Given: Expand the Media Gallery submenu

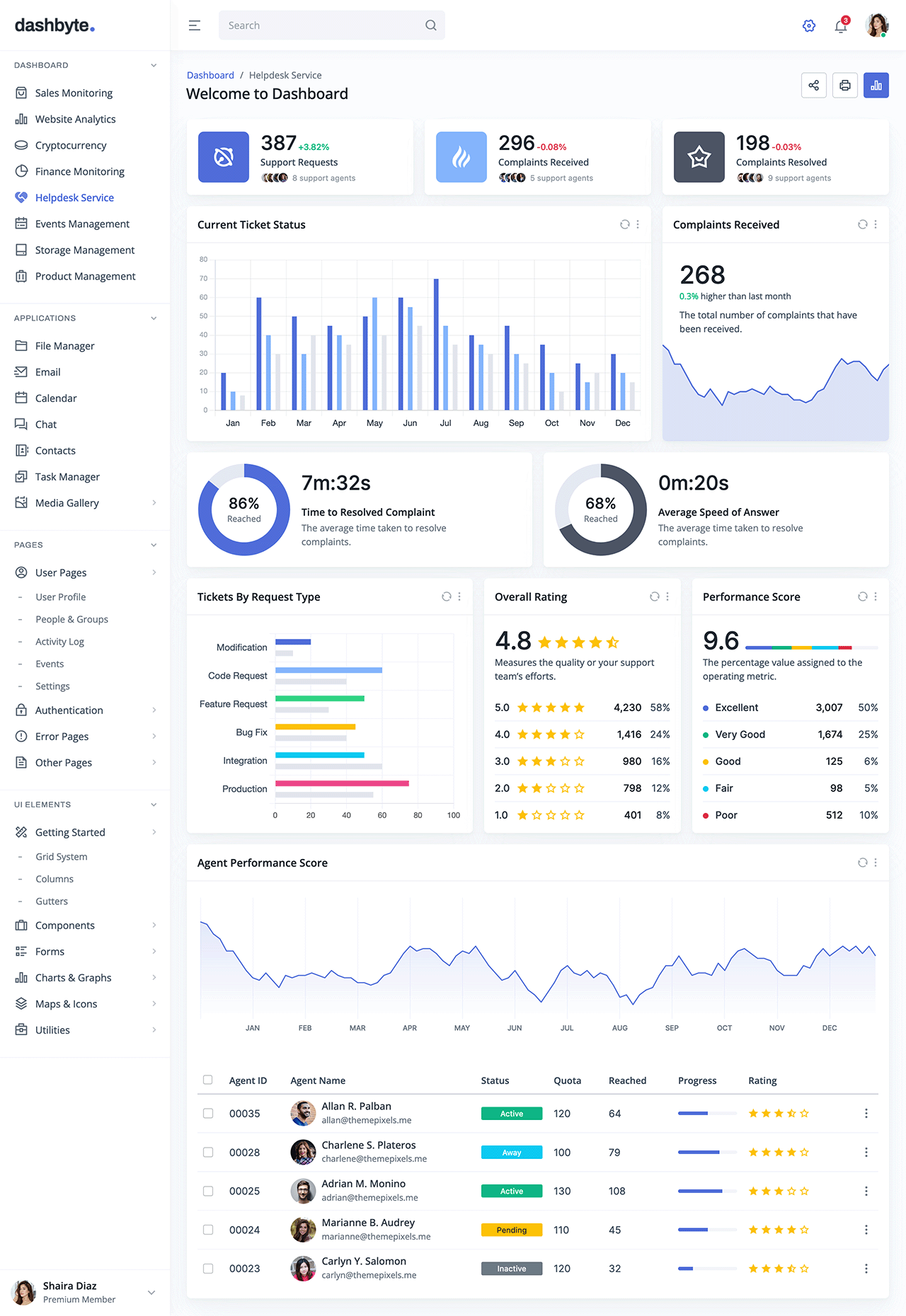Looking at the screenshot, I should coord(154,503).
